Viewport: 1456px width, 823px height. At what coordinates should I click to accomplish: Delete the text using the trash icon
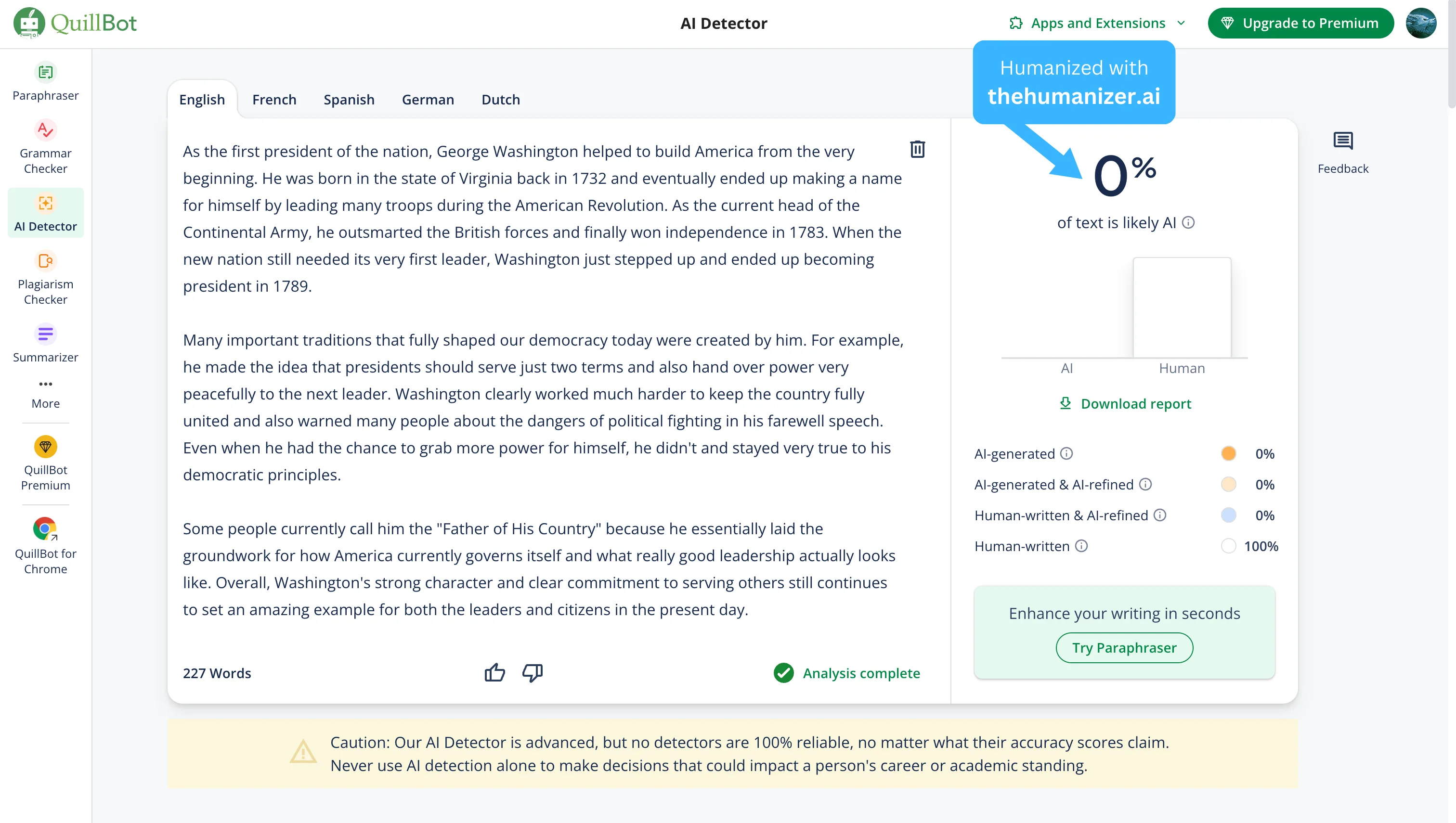(917, 149)
